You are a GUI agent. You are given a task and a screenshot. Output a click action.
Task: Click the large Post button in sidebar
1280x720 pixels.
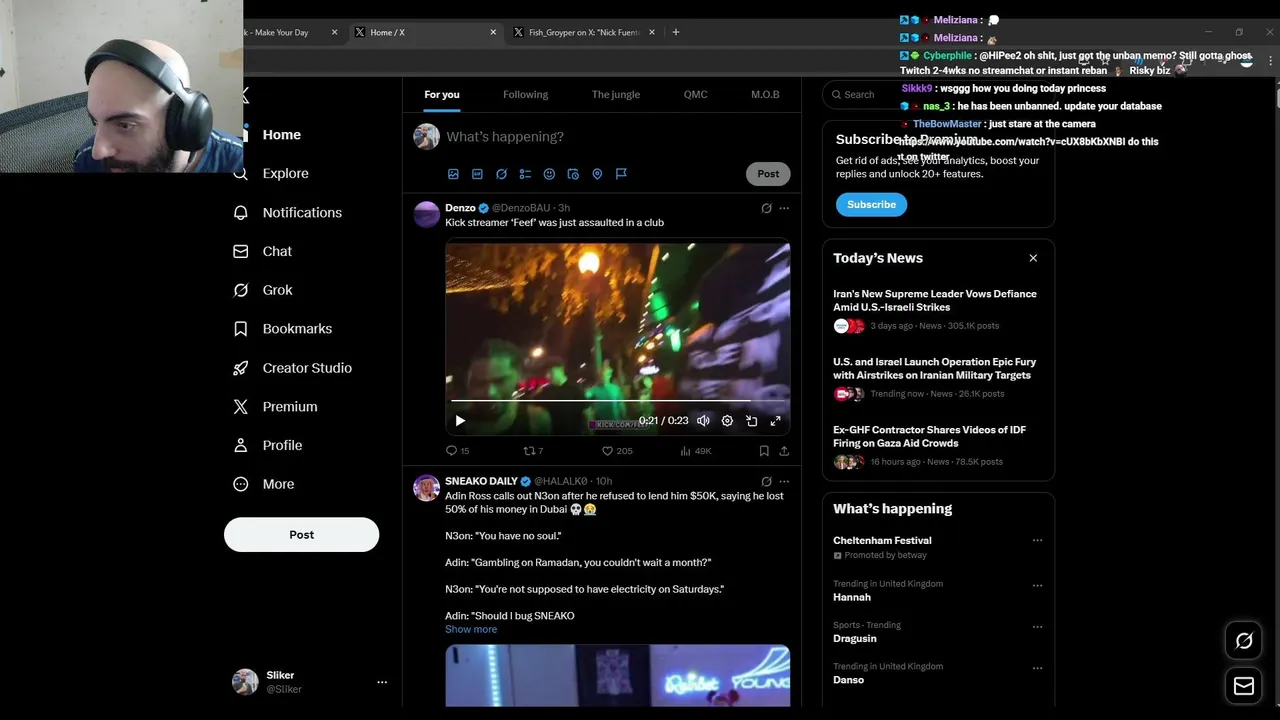[x=301, y=535]
